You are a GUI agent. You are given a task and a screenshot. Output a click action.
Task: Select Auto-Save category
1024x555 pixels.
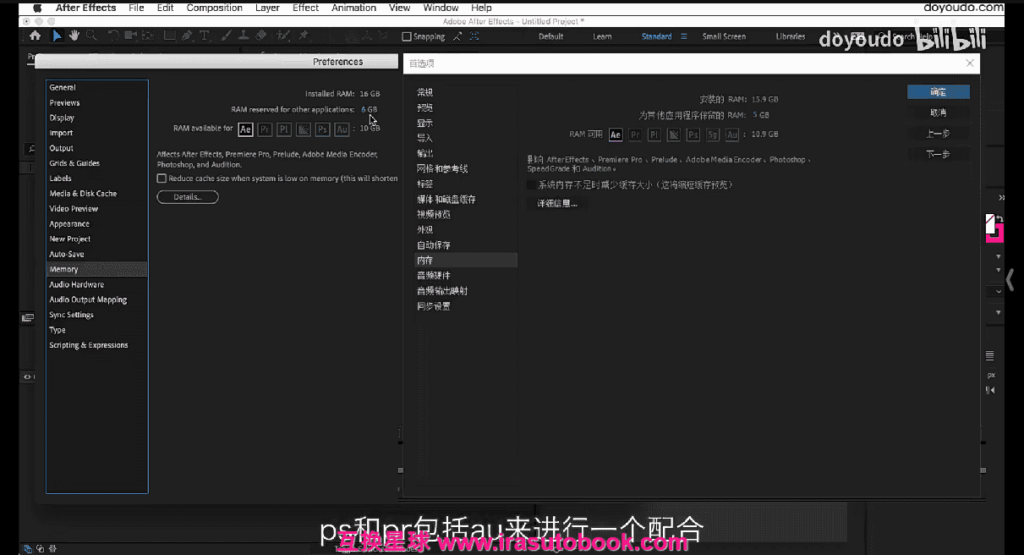(x=66, y=255)
